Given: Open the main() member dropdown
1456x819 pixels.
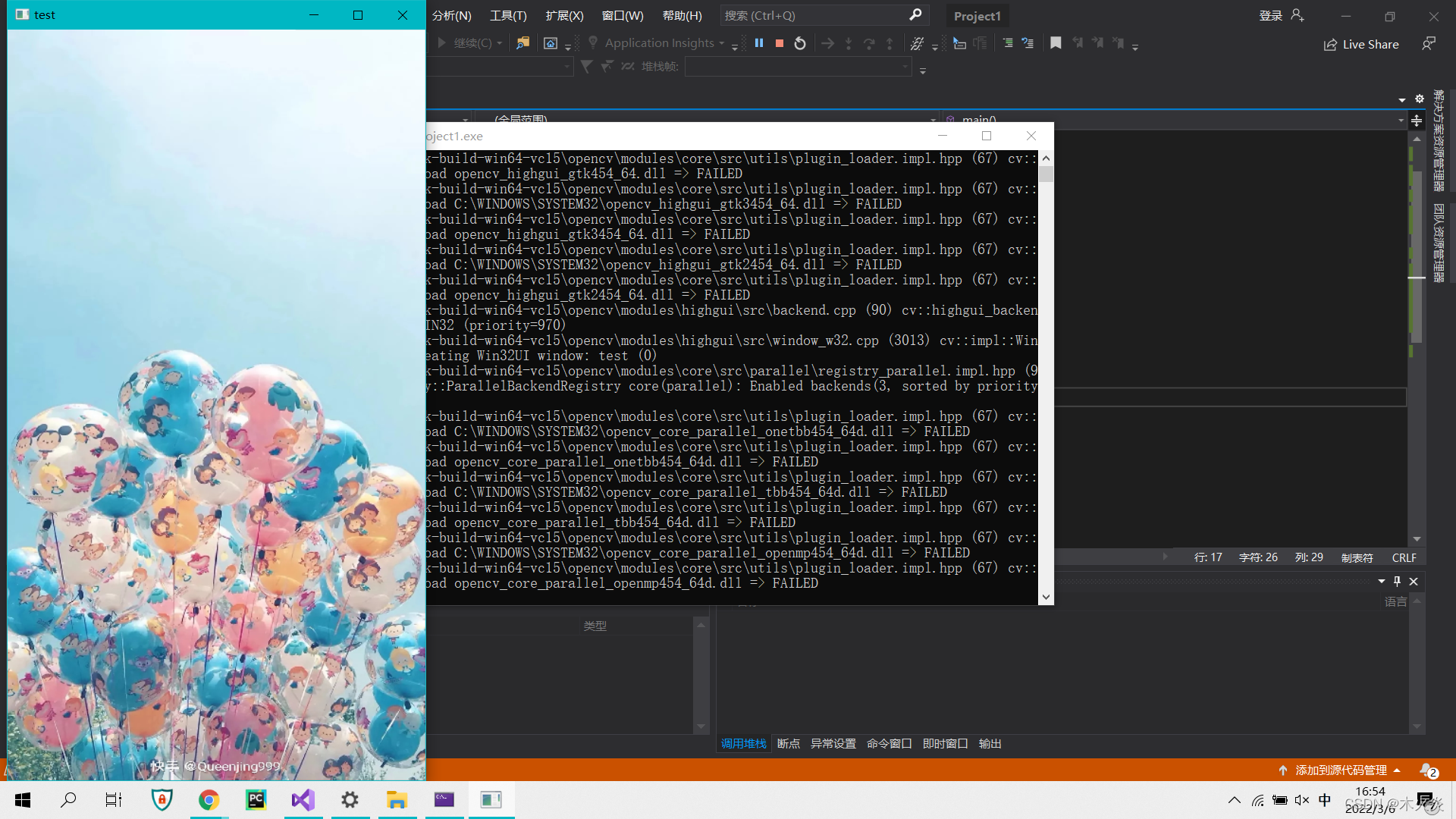Looking at the screenshot, I should (x=1401, y=120).
